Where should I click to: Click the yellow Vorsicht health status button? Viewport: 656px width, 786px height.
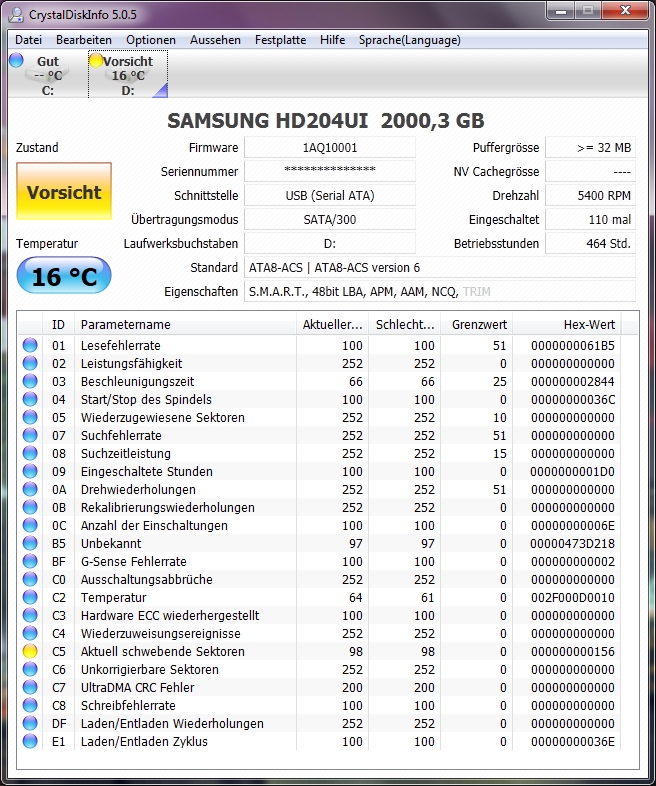tap(64, 191)
